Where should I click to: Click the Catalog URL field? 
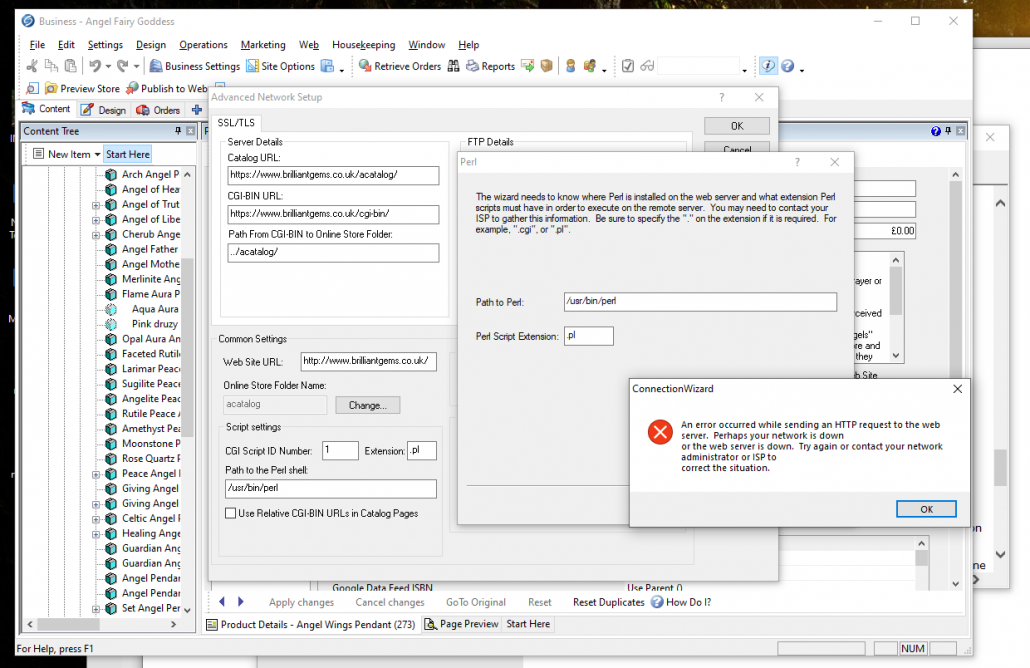click(333, 175)
